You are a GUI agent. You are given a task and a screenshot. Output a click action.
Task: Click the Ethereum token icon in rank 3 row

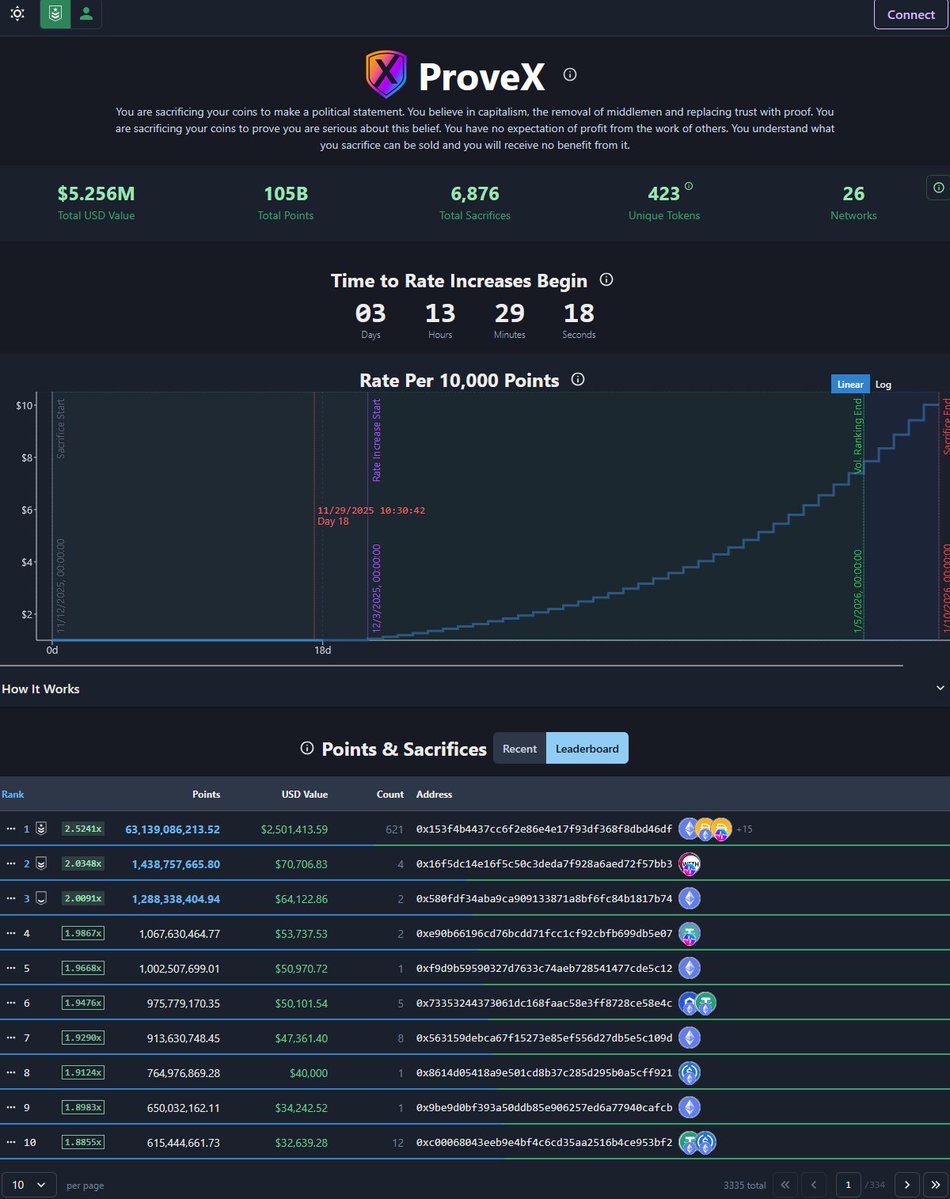(x=689, y=898)
